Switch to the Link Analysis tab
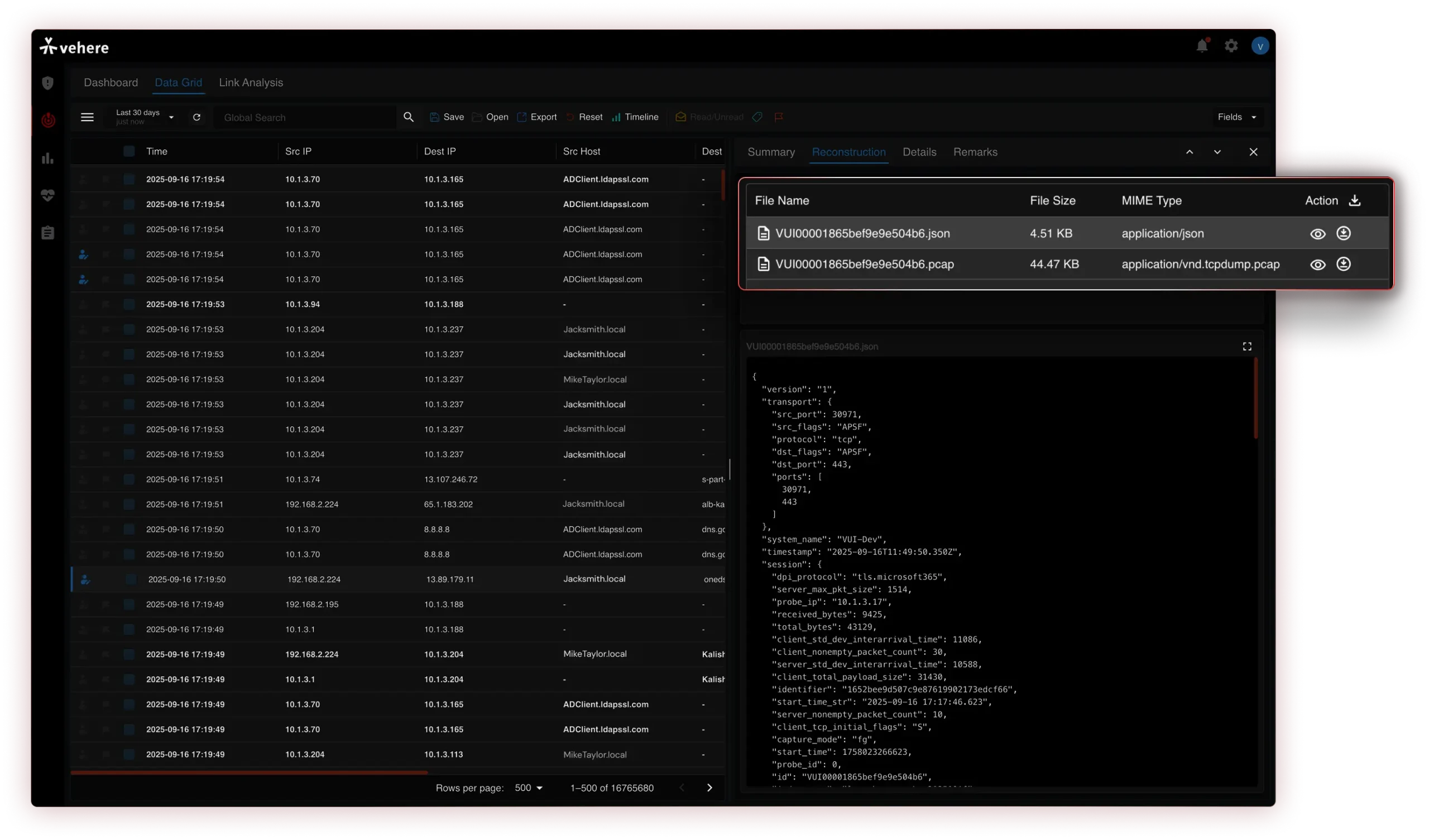 (251, 83)
